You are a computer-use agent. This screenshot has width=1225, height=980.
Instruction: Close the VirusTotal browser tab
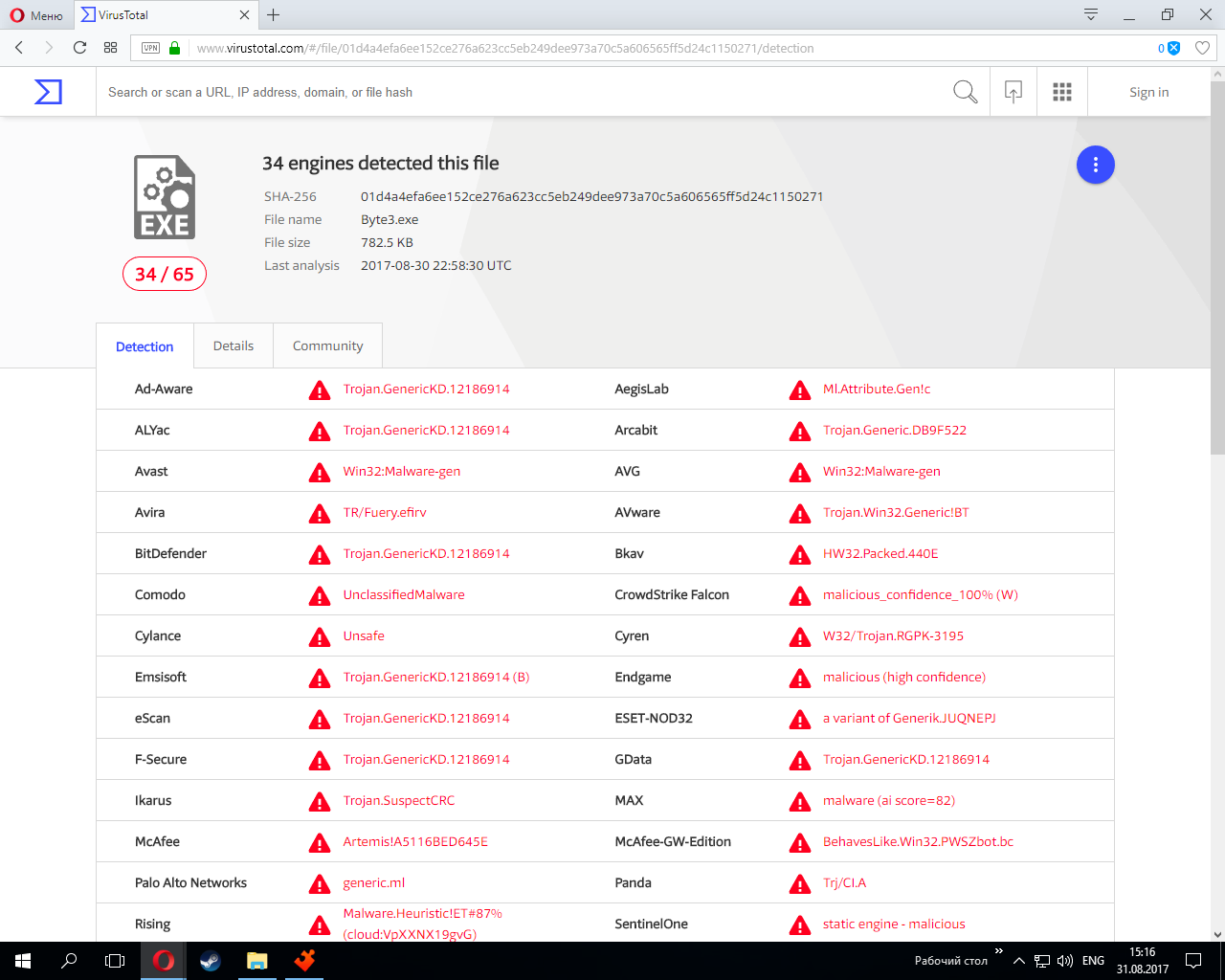coord(244,15)
